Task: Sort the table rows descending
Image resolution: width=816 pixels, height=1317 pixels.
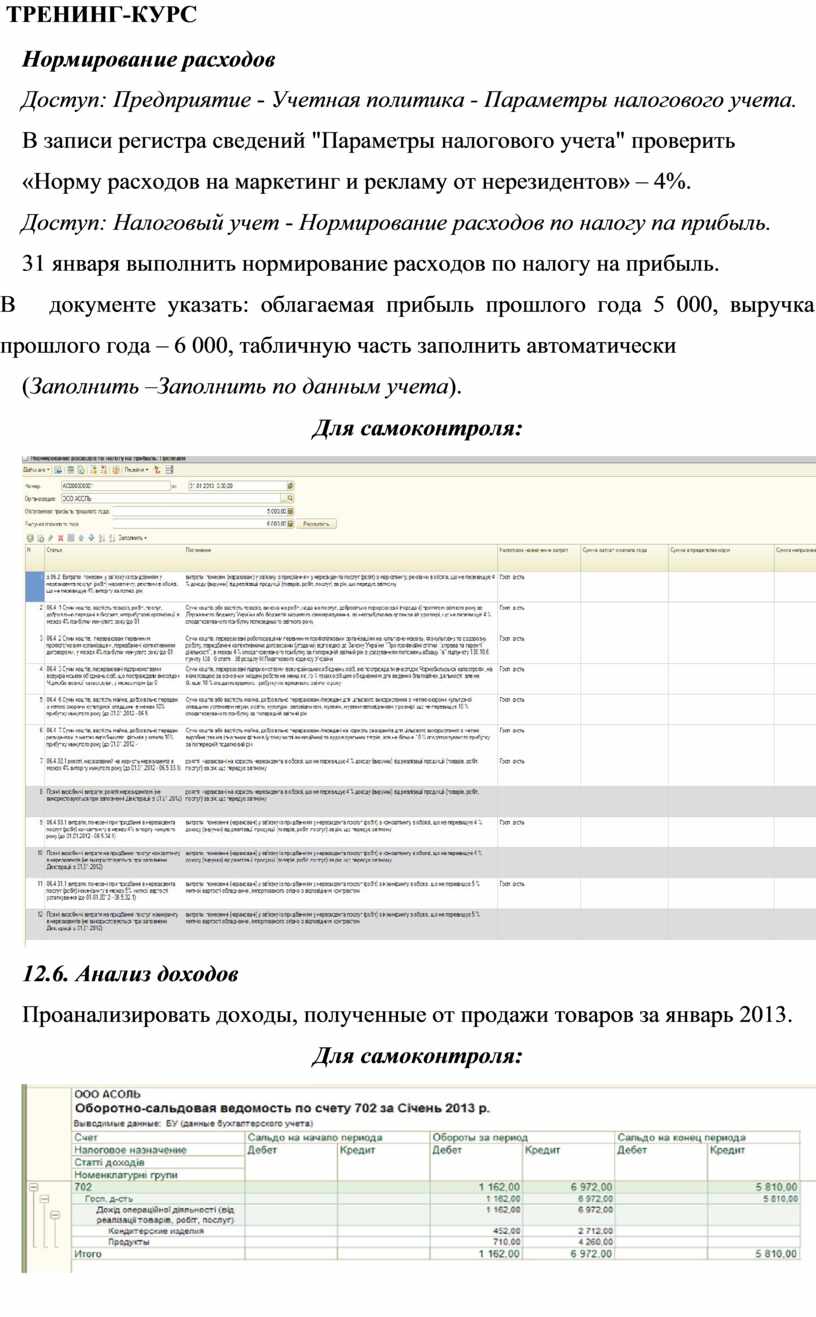Action: 110,537
